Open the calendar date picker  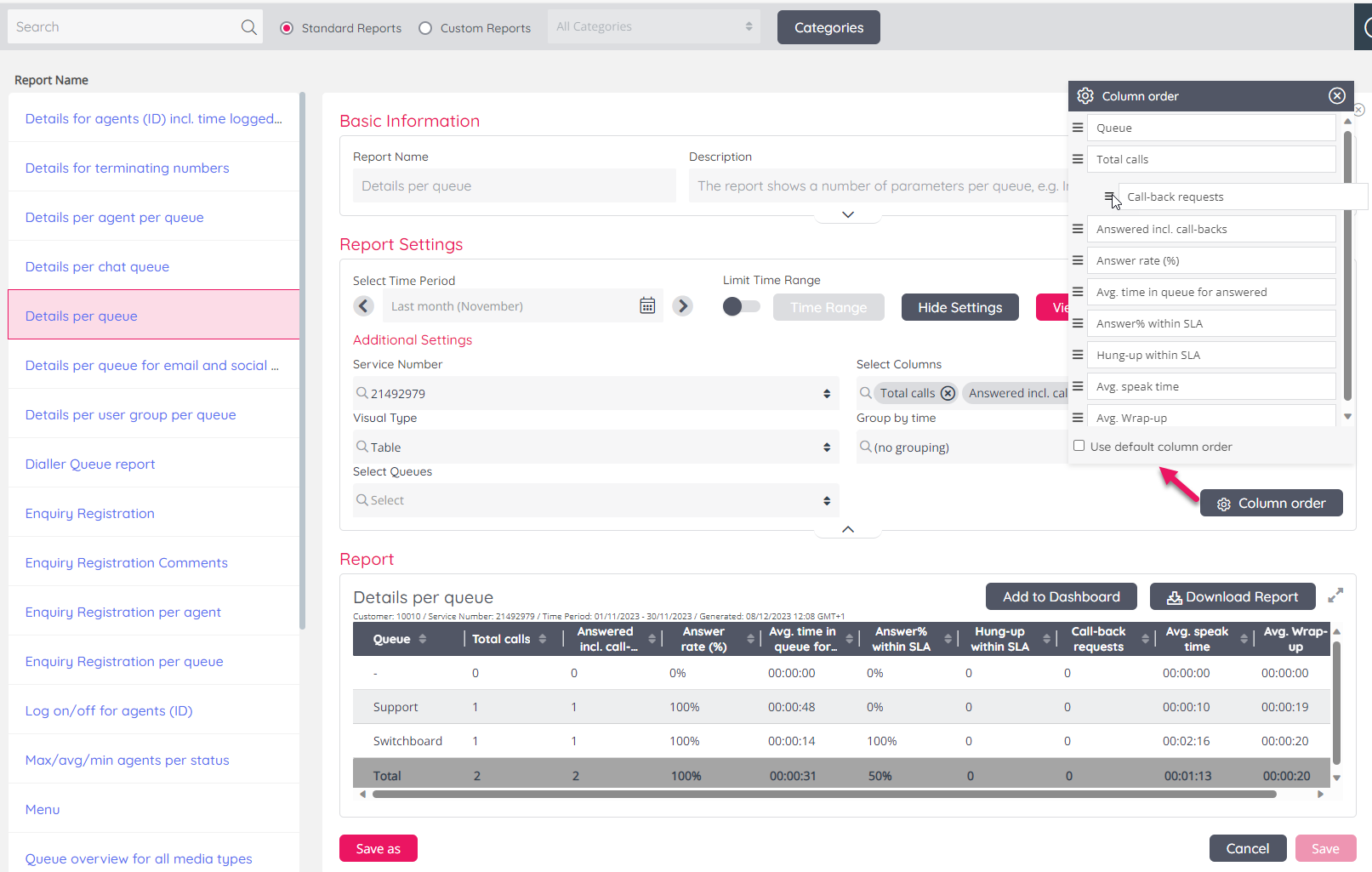tap(647, 306)
